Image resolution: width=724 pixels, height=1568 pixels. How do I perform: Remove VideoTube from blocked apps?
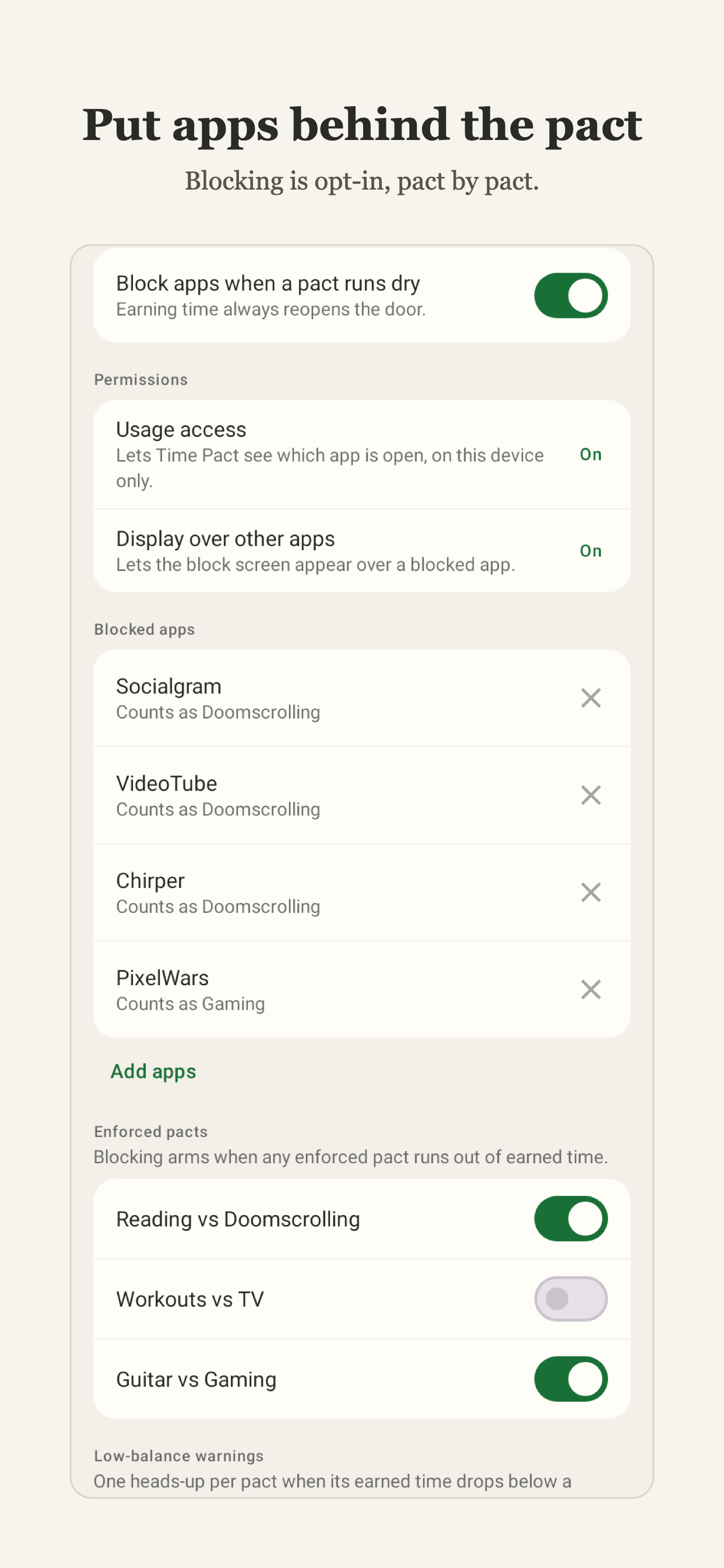tap(590, 795)
